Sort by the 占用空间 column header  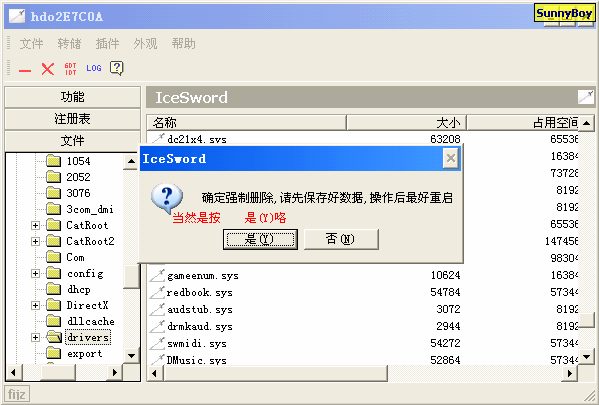point(523,123)
